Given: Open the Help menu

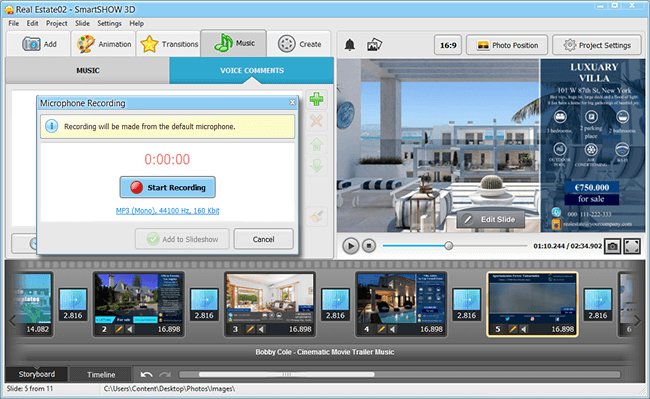Looking at the screenshot, I should pos(136,23).
